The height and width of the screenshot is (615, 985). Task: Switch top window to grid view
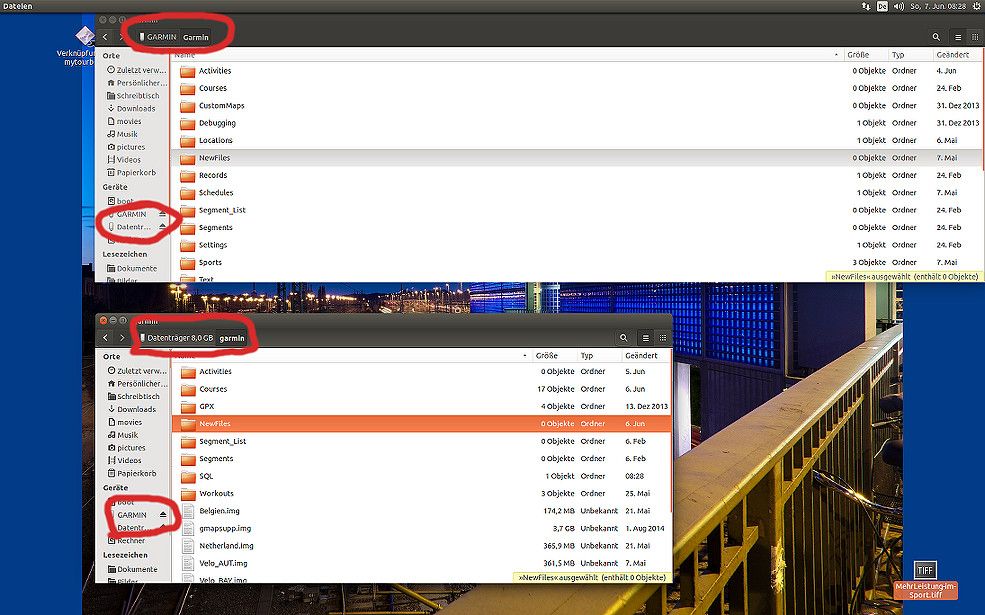click(x=974, y=37)
